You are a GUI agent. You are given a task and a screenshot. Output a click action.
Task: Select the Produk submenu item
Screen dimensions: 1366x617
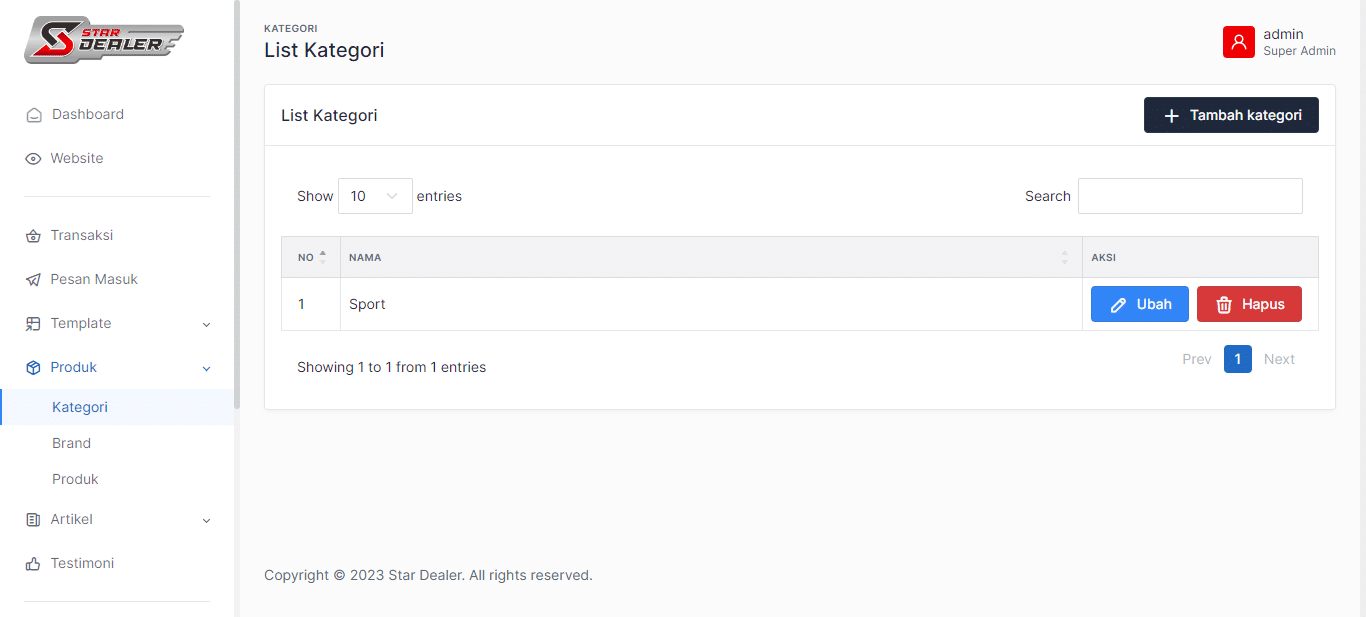75,479
